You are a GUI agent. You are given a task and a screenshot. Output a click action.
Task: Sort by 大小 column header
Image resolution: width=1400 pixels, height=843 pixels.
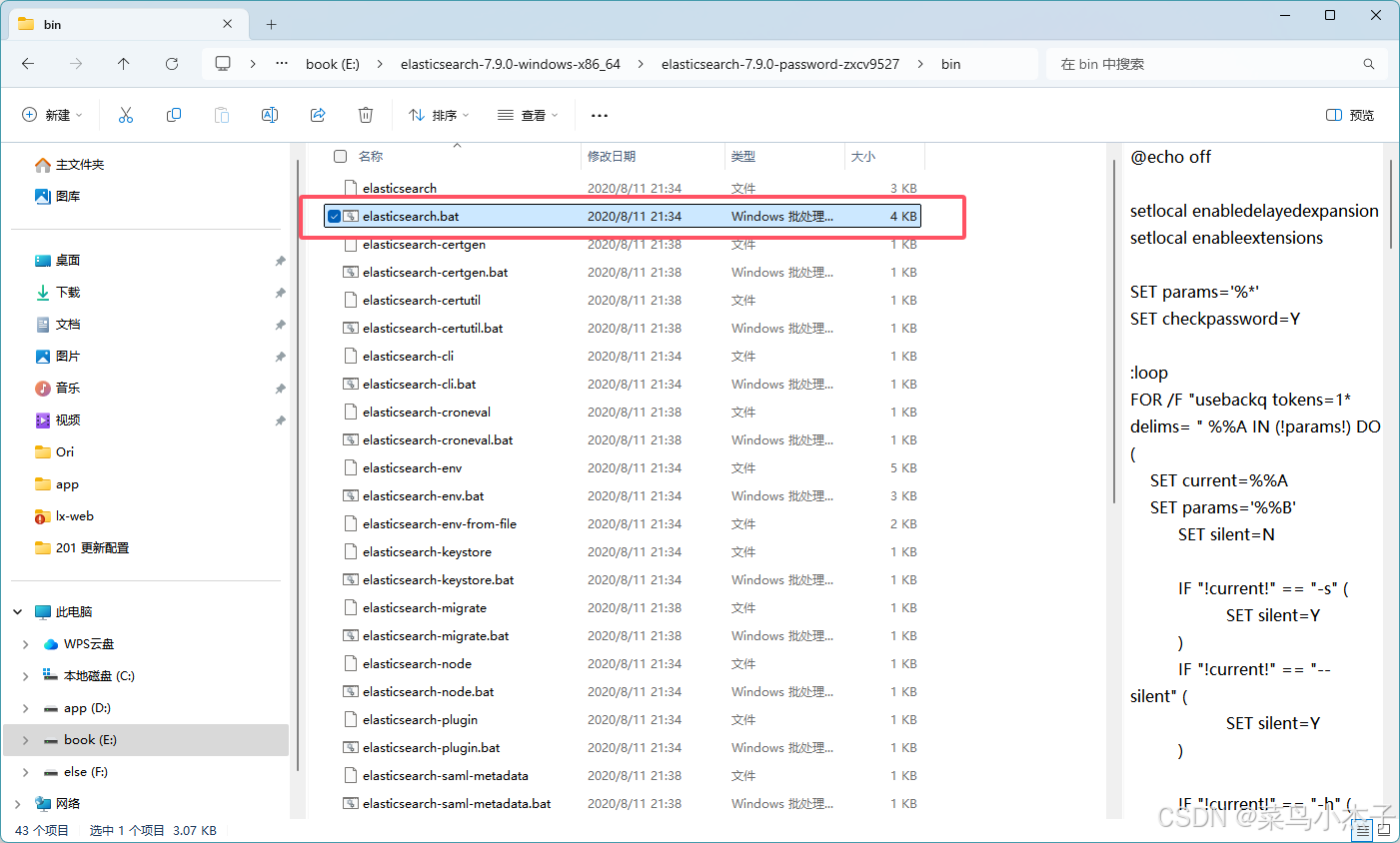coord(863,156)
